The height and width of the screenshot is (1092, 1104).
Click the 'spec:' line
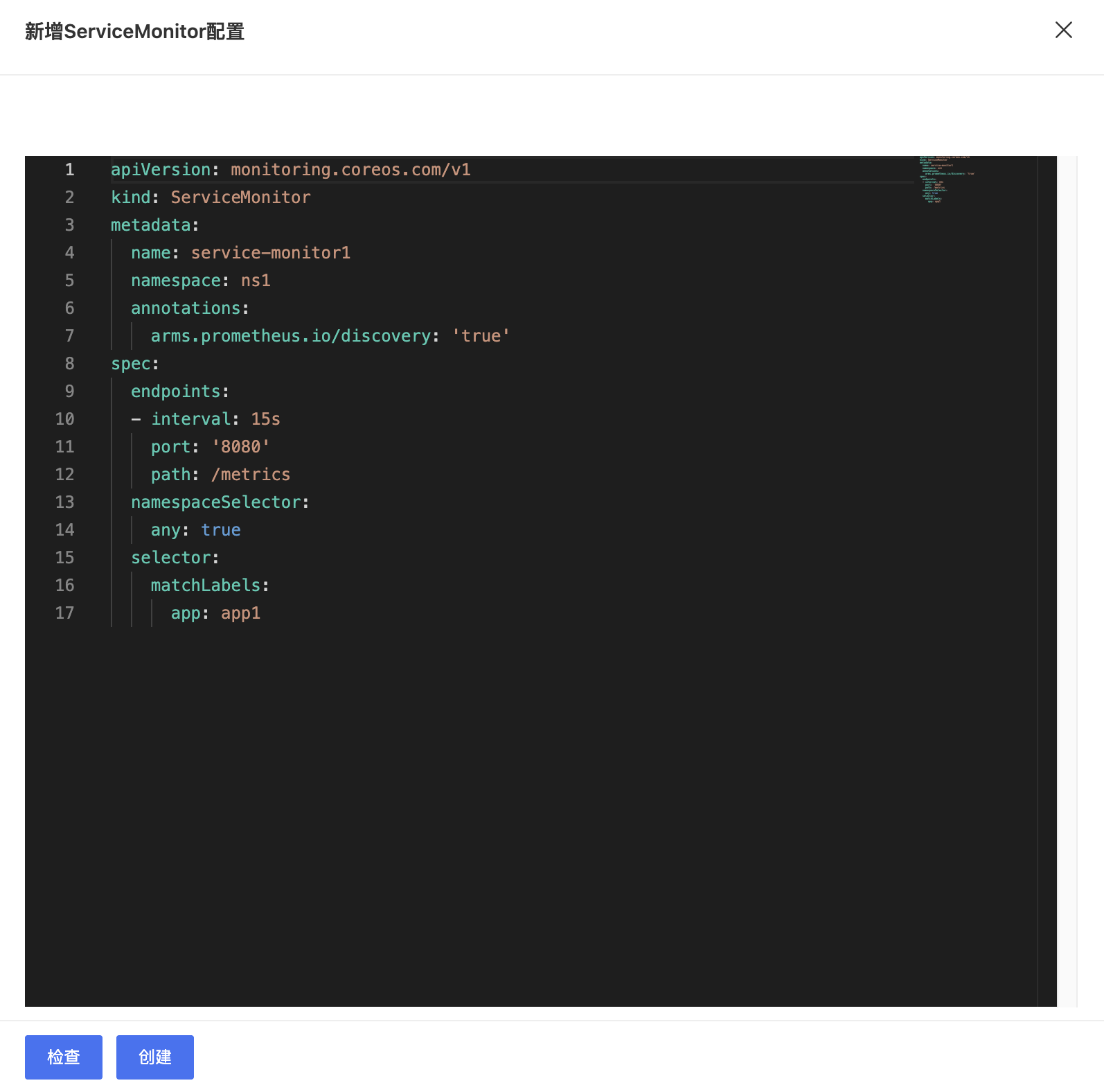pos(135,364)
